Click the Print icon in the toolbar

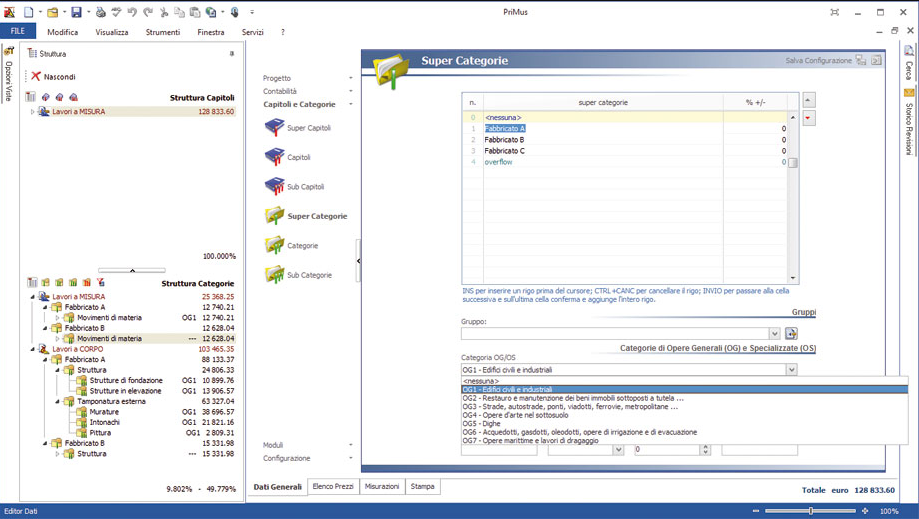tap(100, 12)
